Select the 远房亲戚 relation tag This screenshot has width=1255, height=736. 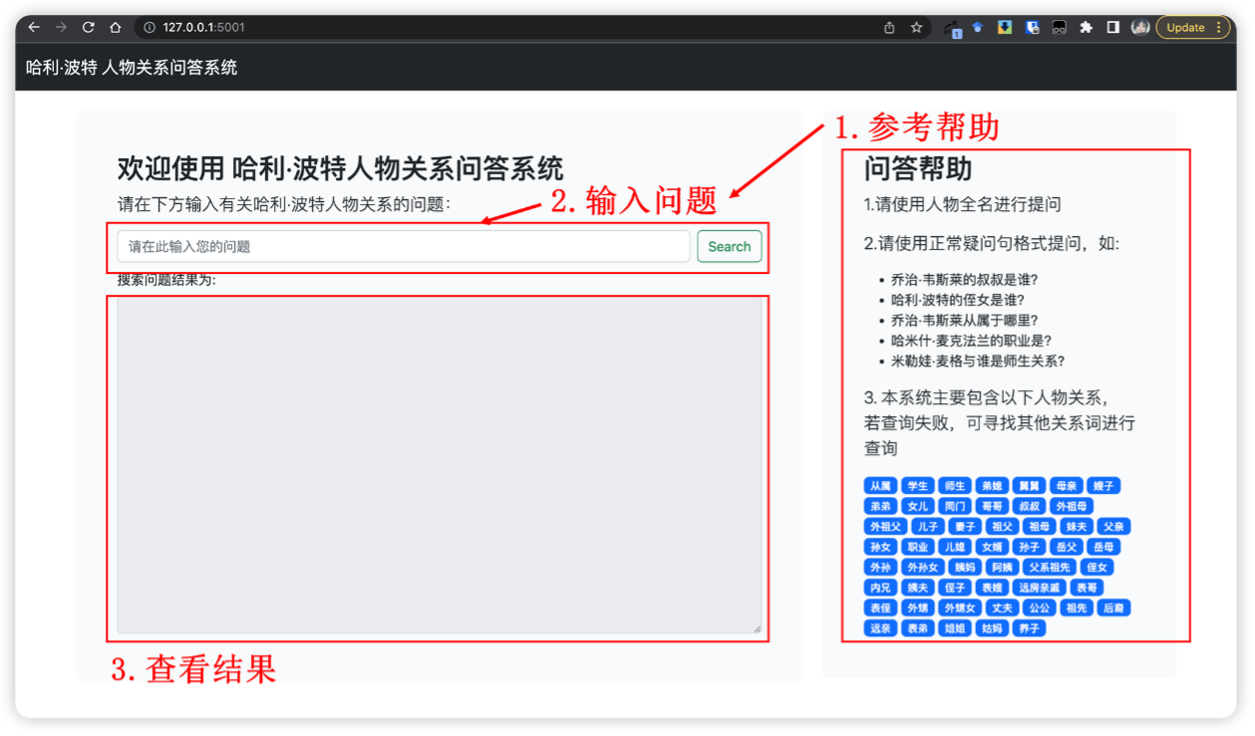1039,587
